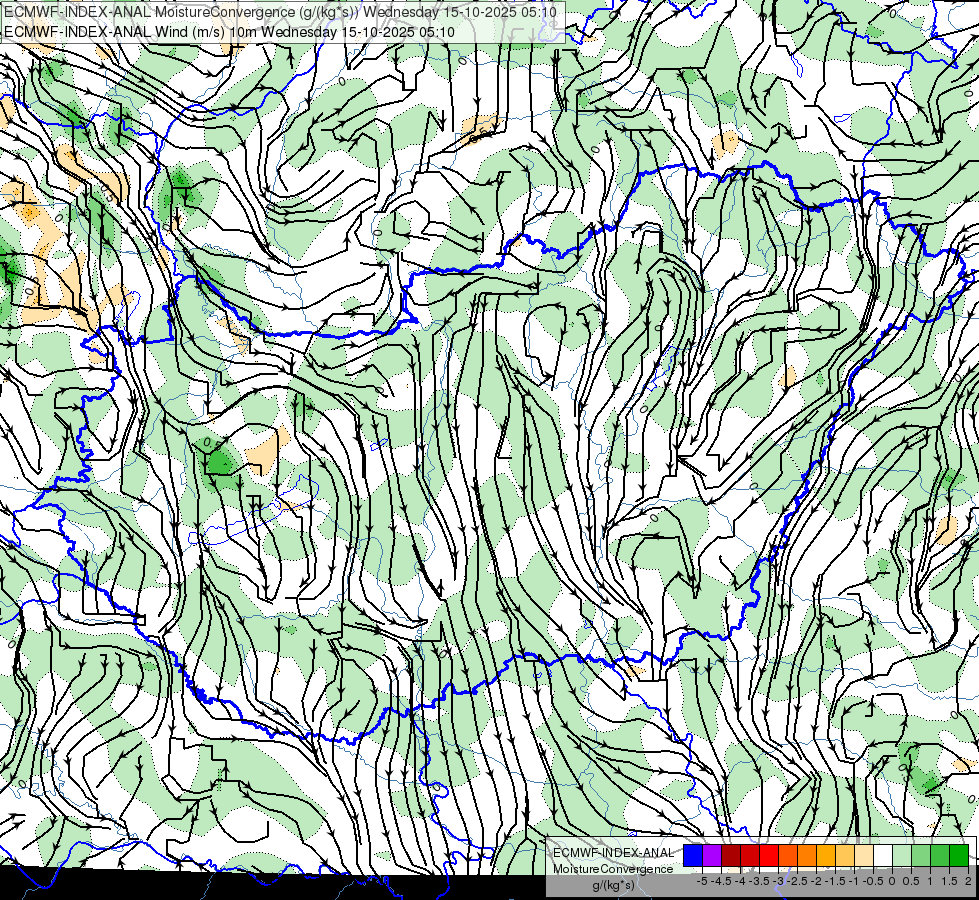
Task: Click the -1 legend tick label
Action: [x=854, y=881]
